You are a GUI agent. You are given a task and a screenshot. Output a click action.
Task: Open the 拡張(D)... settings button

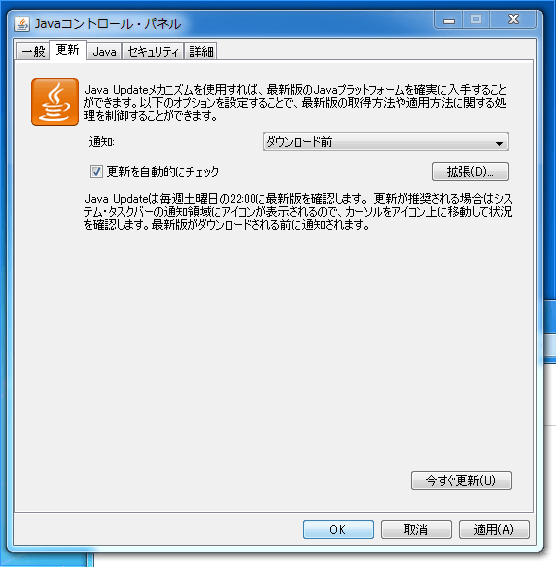pos(470,172)
